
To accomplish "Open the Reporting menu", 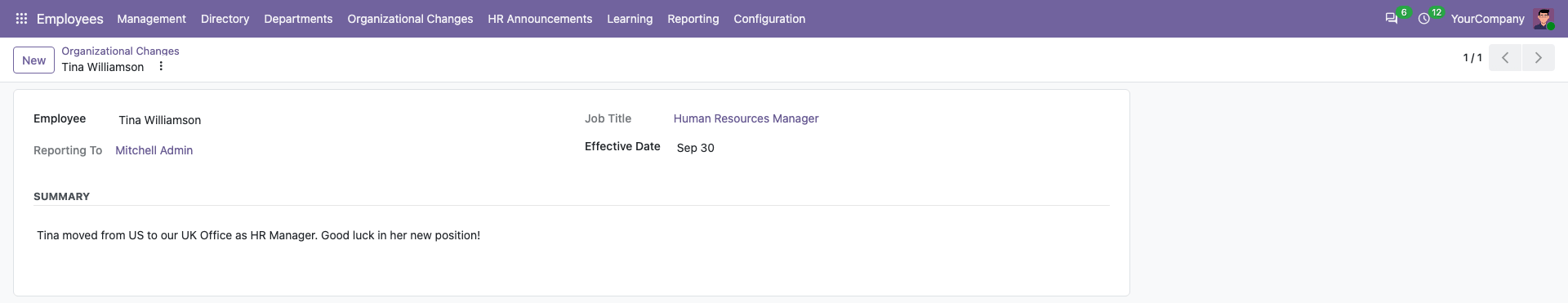I will (x=693, y=19).
